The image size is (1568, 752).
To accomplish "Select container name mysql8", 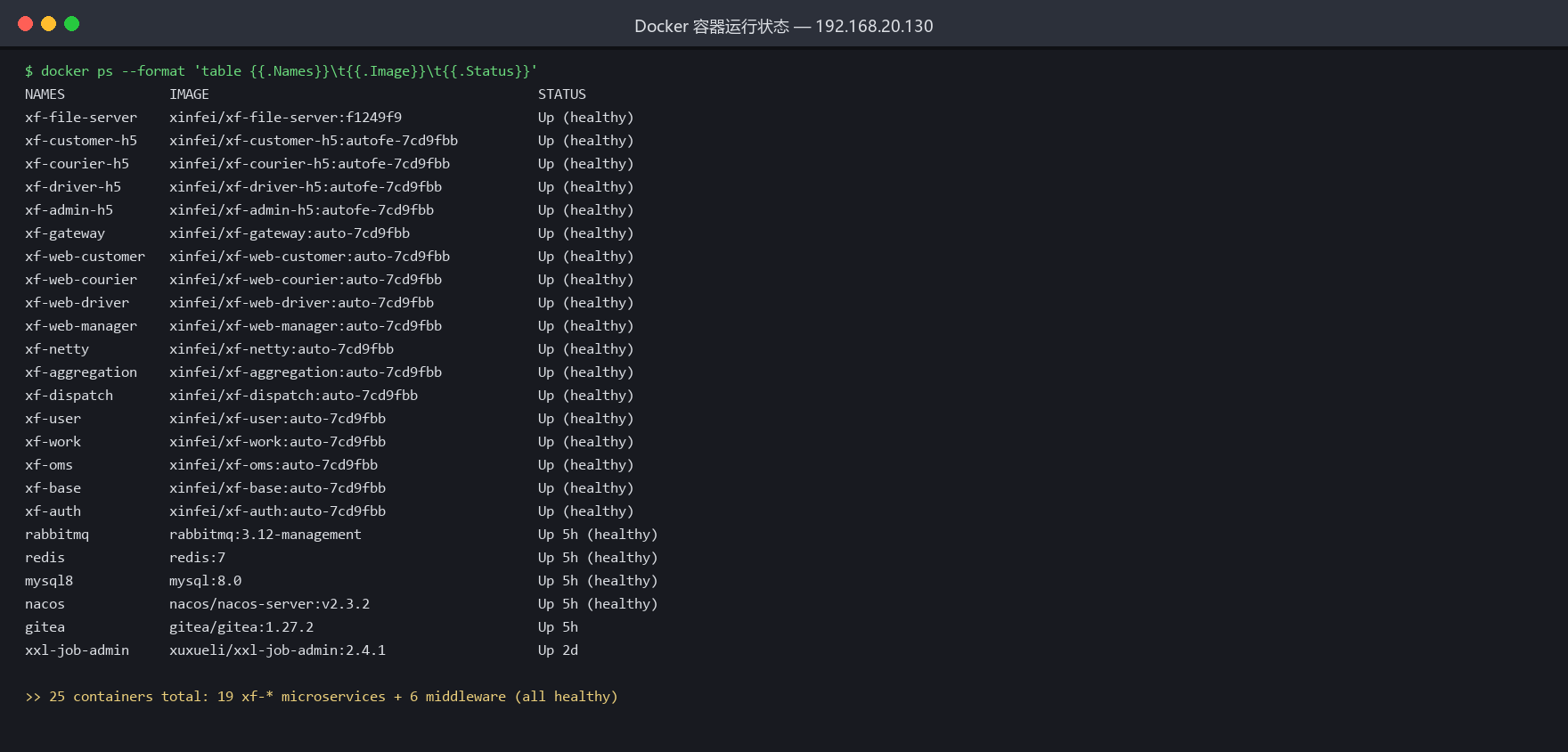I will point(49,581).
